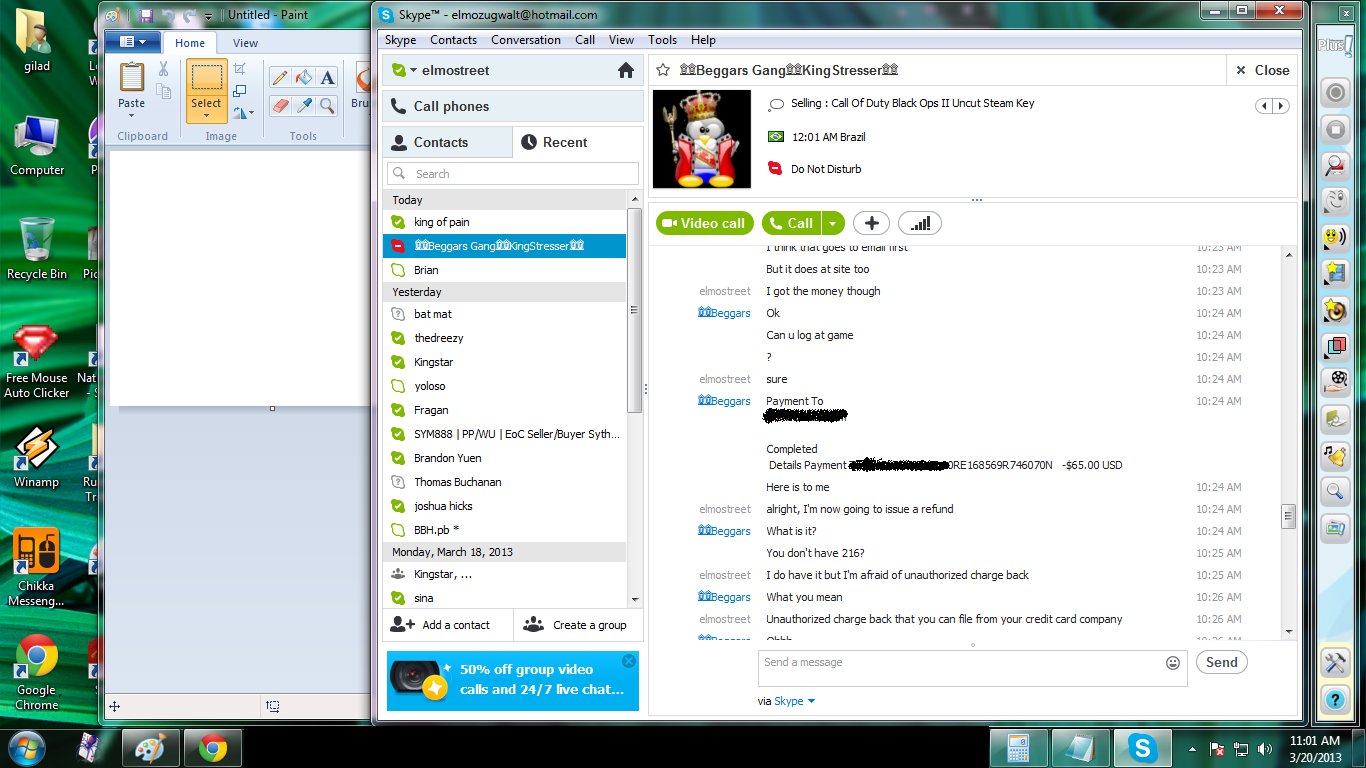This screenshot has width=1366, height=768.
Task: Click the Resize icon in Paint
Action: (x=240, y=91)
